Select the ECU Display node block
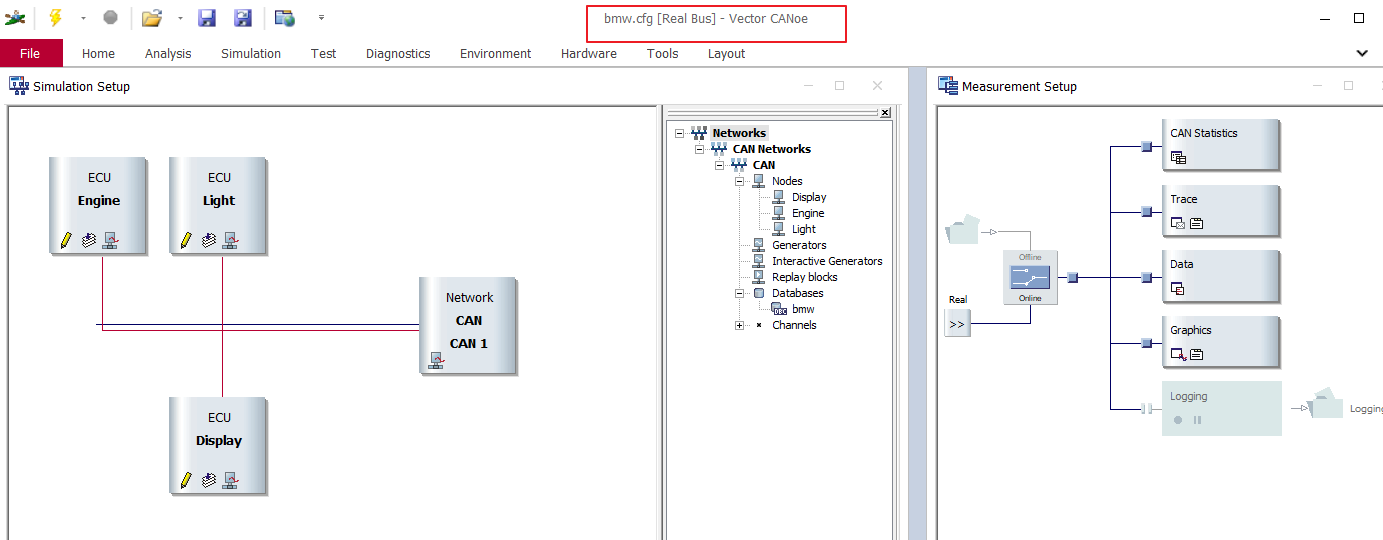The width and height of the screenshot is (1383, 540). tap(219, 445)
